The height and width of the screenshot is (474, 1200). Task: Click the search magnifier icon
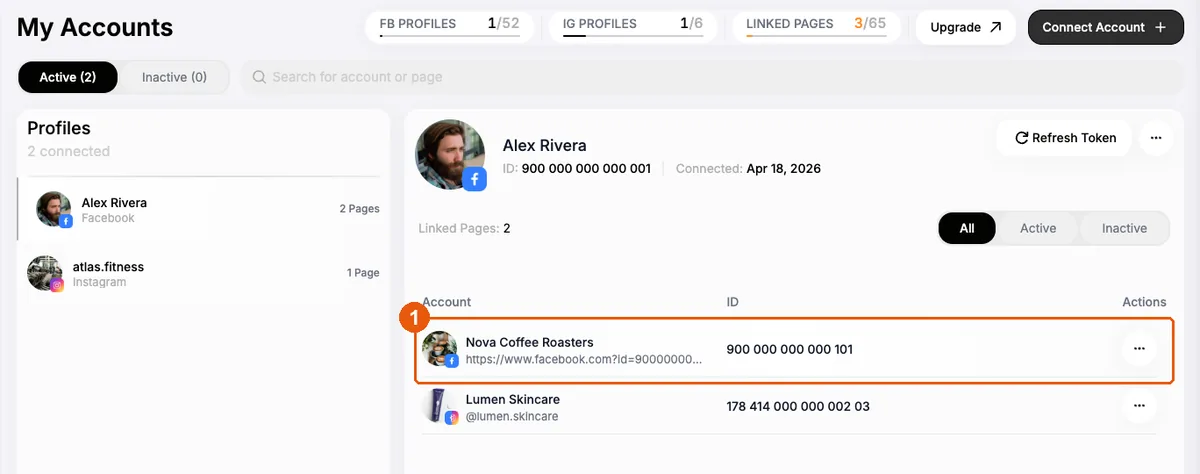point(259,77)
